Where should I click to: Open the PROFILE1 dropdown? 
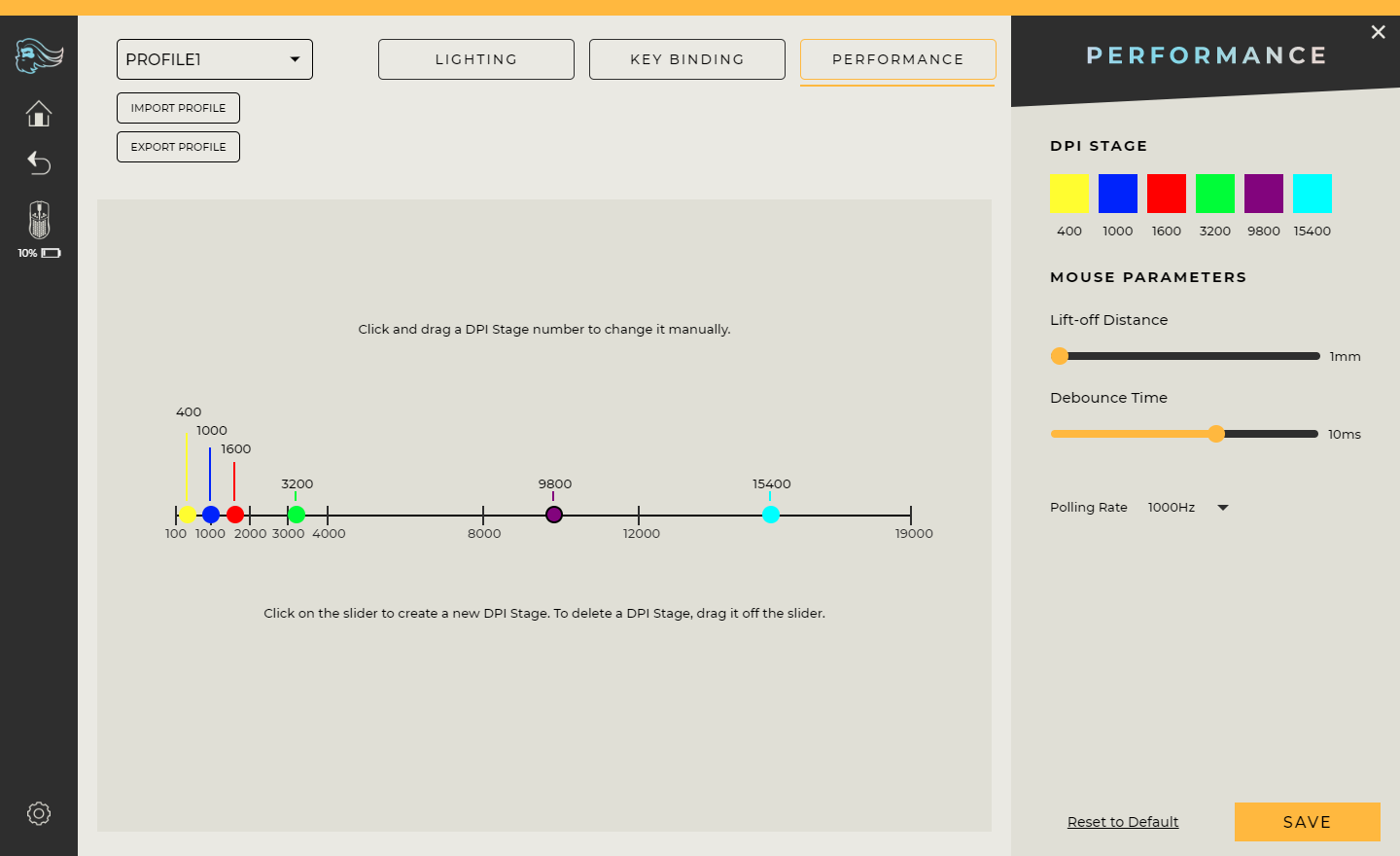pos(215,59)
